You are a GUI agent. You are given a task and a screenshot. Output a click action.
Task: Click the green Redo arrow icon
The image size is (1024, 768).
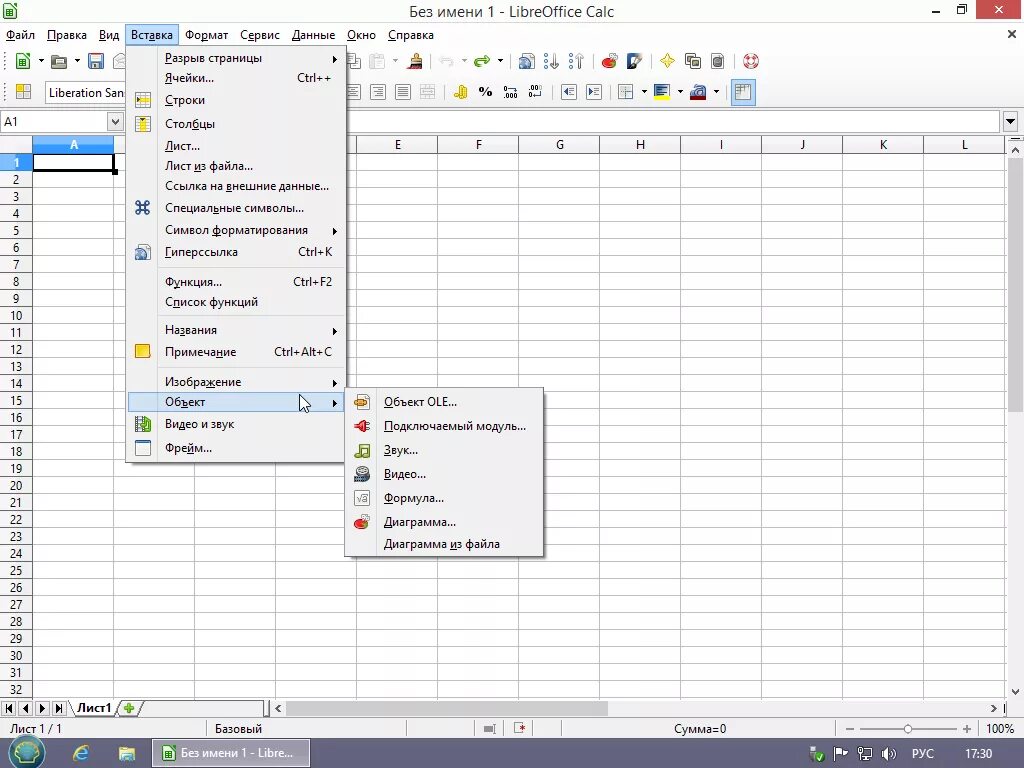482,61
